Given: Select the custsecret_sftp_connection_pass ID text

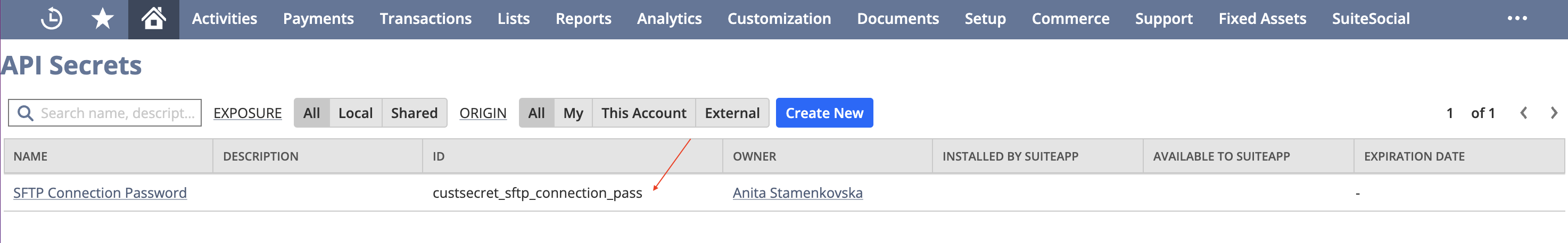Looking at the screenshot, I should [x=538, y=192].
